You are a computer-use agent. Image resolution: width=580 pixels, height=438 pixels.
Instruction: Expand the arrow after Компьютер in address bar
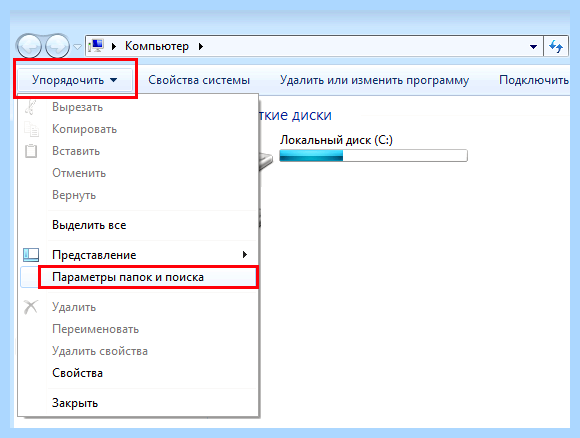pos(200,46)
